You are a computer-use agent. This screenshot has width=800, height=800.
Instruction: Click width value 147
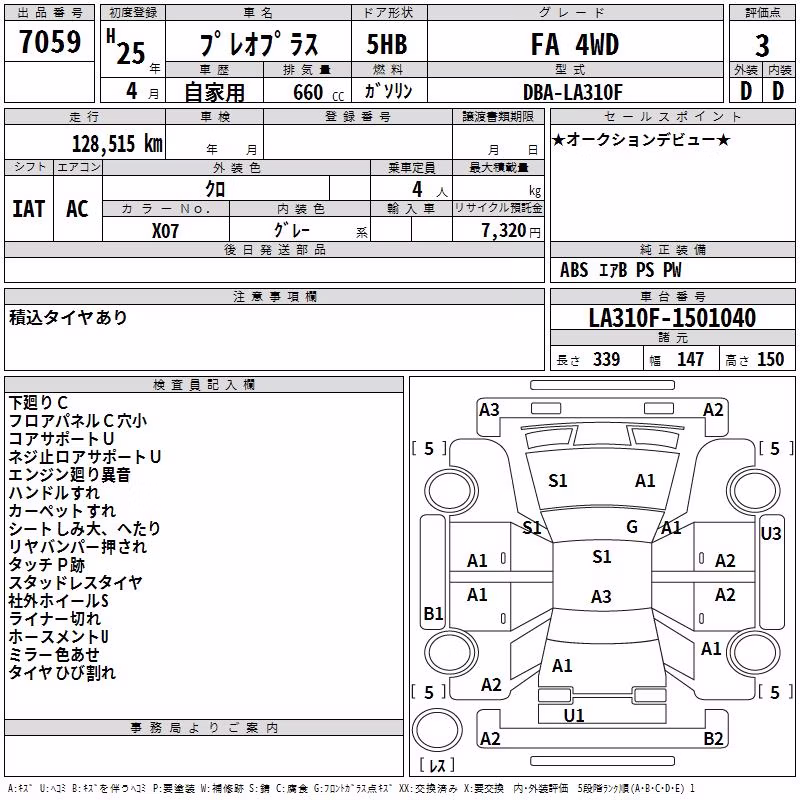(x=690, y=359)
